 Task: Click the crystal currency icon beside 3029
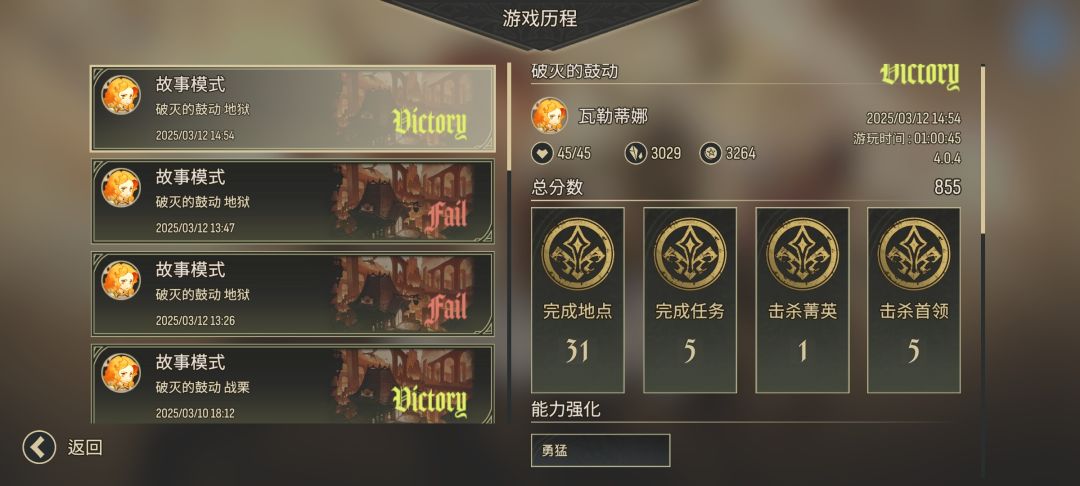tap(636, 153)
